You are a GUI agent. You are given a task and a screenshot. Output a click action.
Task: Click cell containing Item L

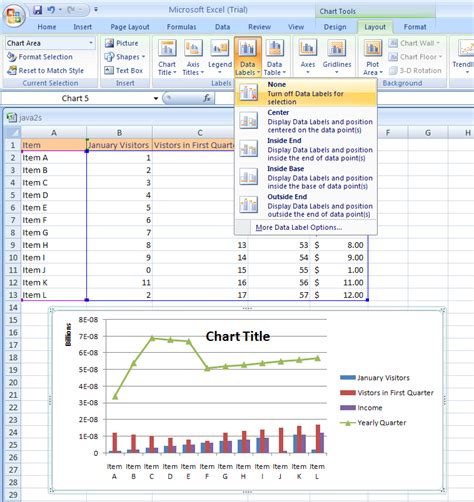click(x=54, y=295)
